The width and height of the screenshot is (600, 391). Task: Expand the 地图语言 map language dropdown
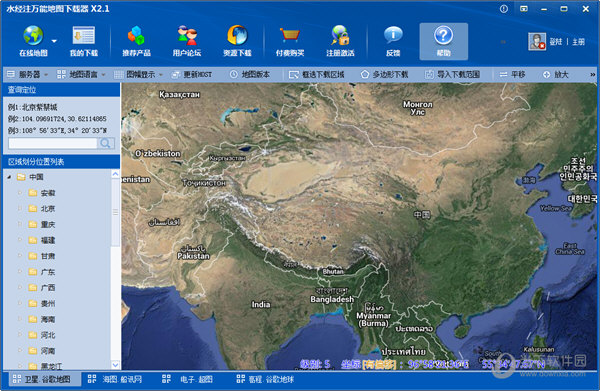pyautogui.click(x=81, y=75)
